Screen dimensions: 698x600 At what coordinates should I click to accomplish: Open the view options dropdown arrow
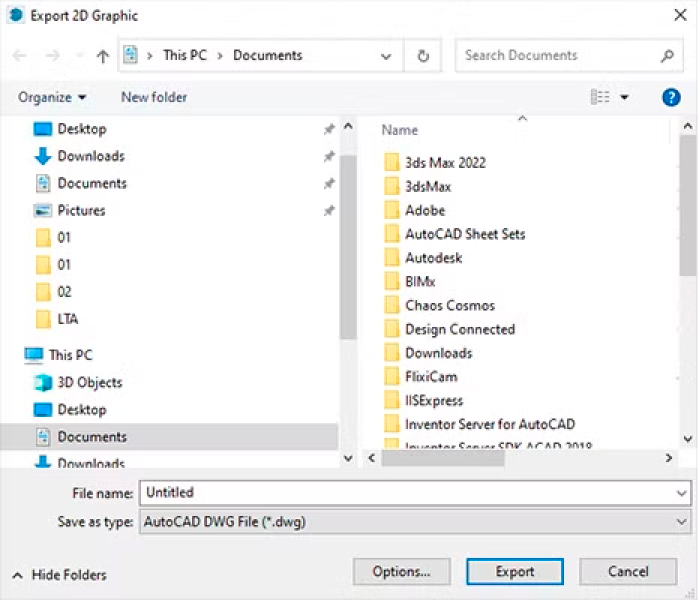pyautogui.click(x=624, y=97)
